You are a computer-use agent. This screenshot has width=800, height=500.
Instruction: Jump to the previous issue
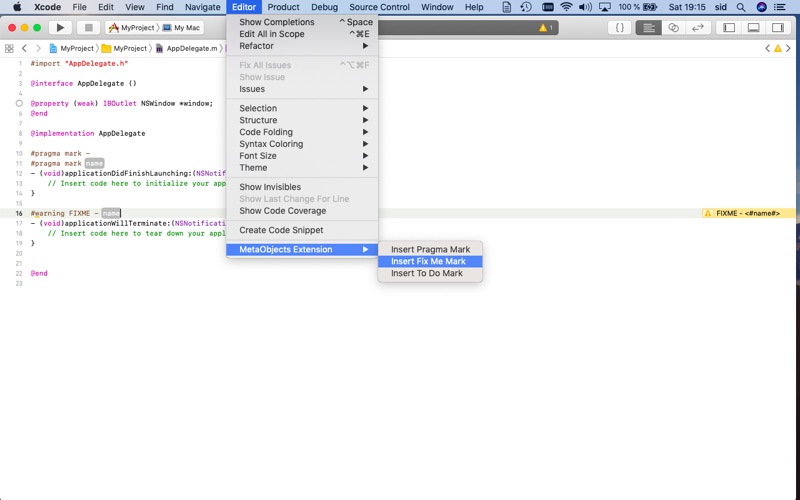click(x=767, y=48)
